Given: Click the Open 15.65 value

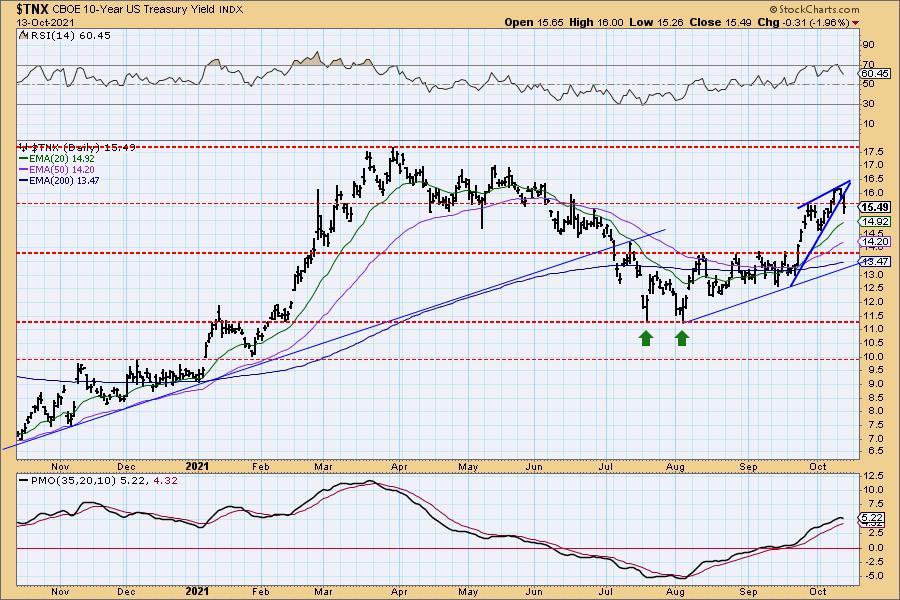Looking at the screenshot, I should [535, 22].
